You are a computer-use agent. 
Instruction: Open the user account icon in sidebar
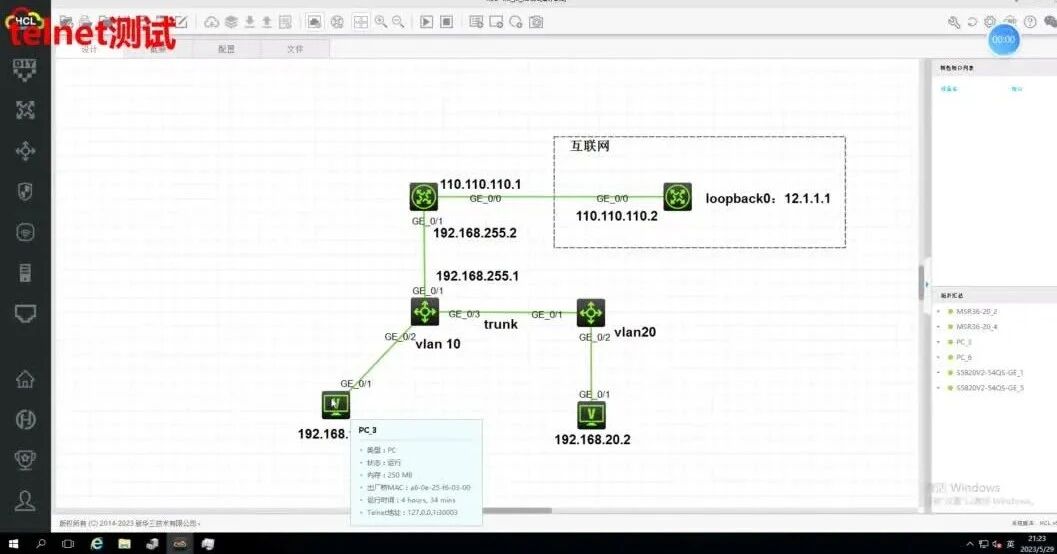[25, 501]
